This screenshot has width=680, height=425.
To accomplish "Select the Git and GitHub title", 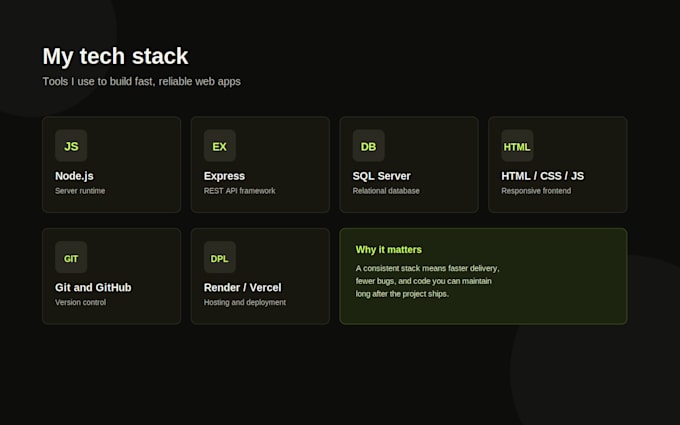I will pos(93,288).
